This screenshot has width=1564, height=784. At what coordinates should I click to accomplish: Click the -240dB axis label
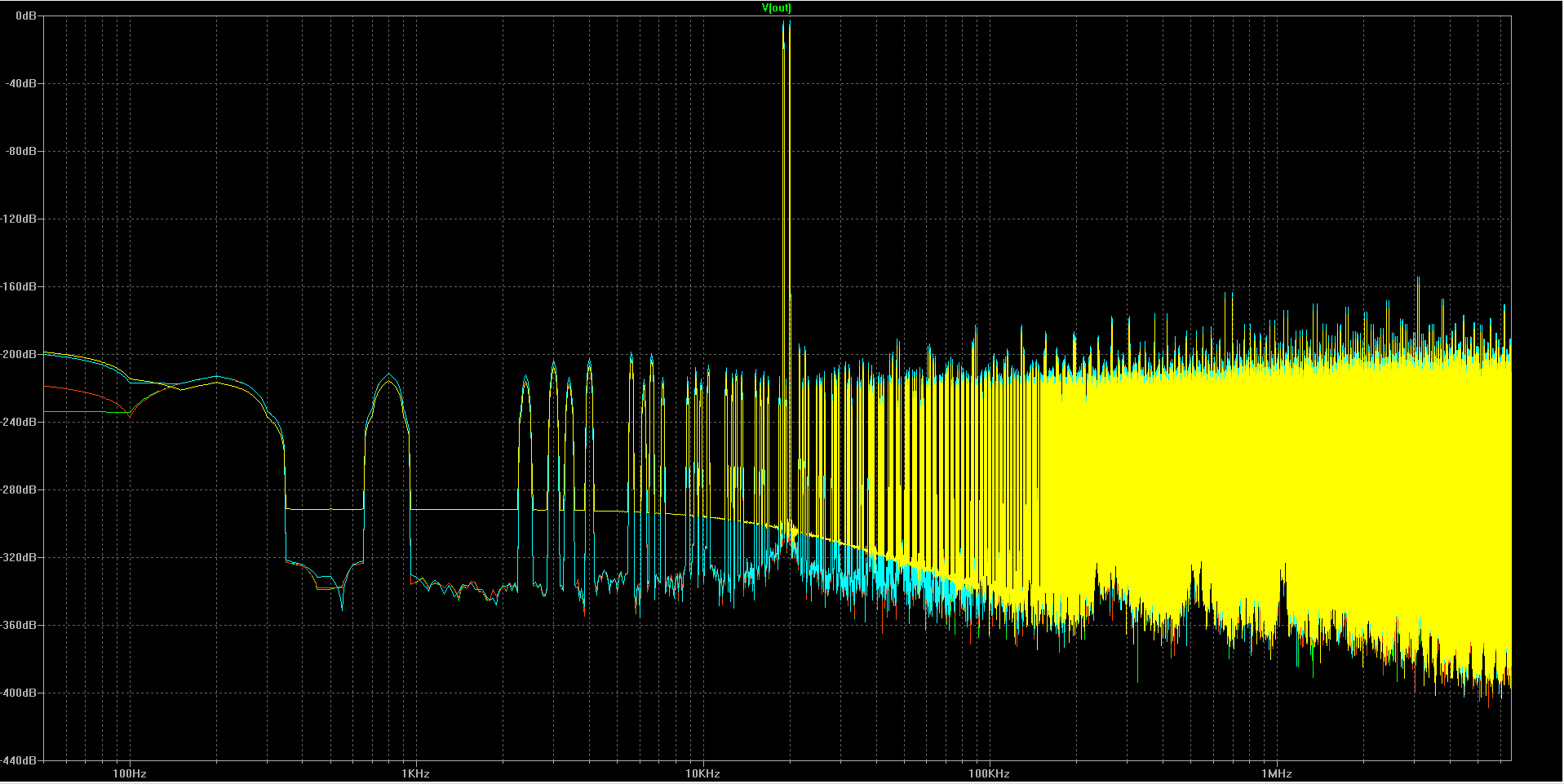pyautogui.click(x=21, y=422)
